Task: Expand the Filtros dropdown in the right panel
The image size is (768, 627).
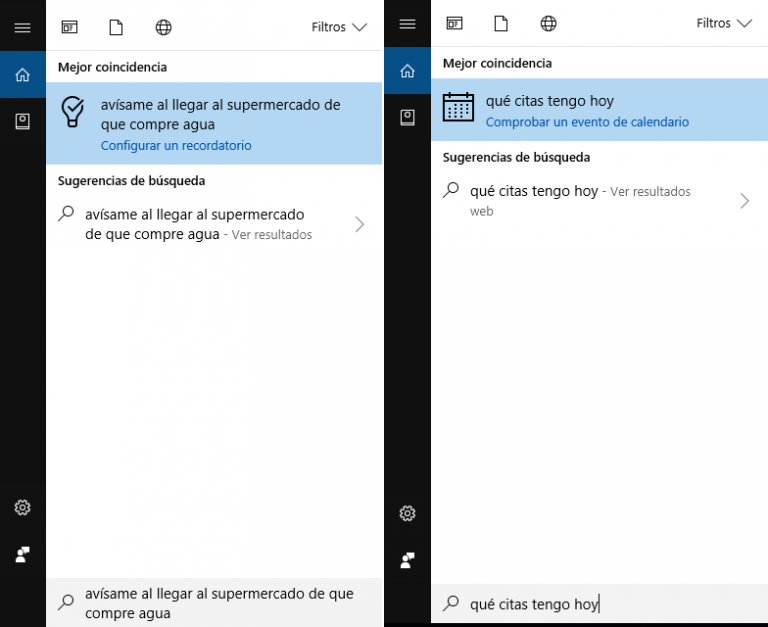Action: coord(725,24)
